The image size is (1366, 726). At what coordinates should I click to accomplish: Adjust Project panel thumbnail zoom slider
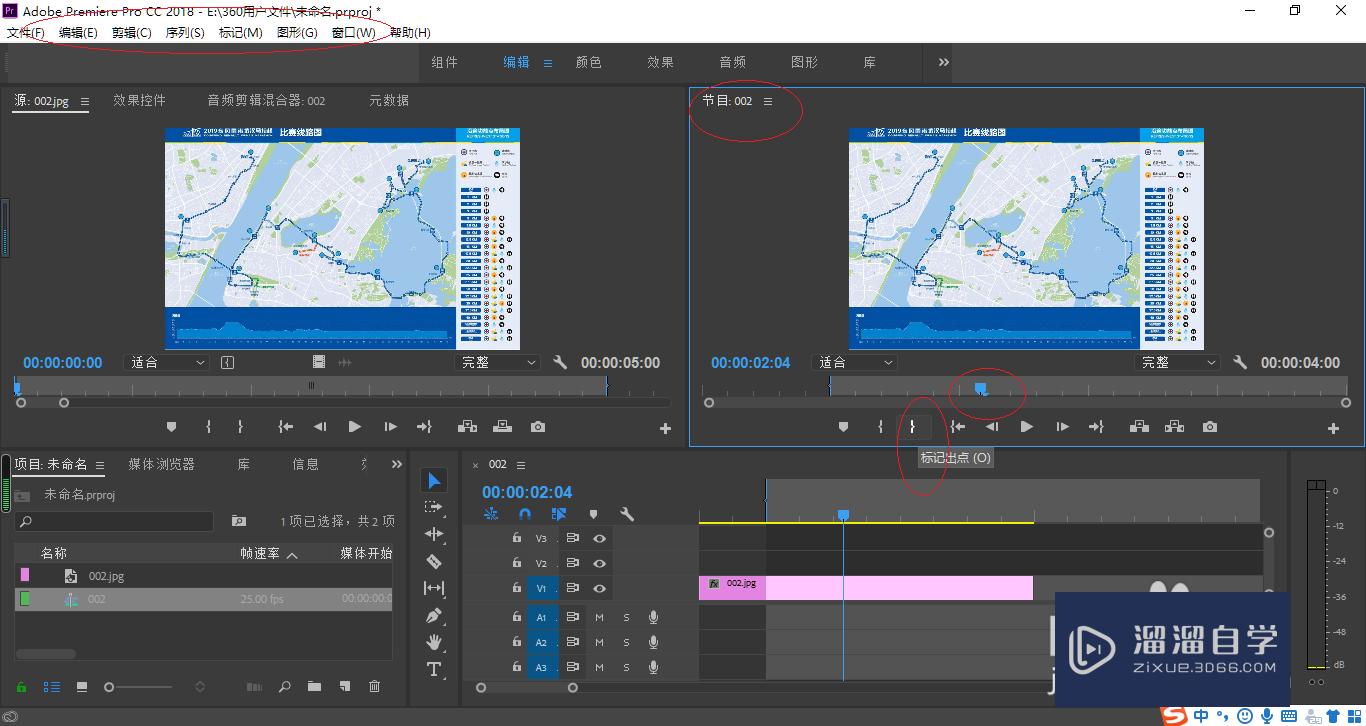coord(140,687)
